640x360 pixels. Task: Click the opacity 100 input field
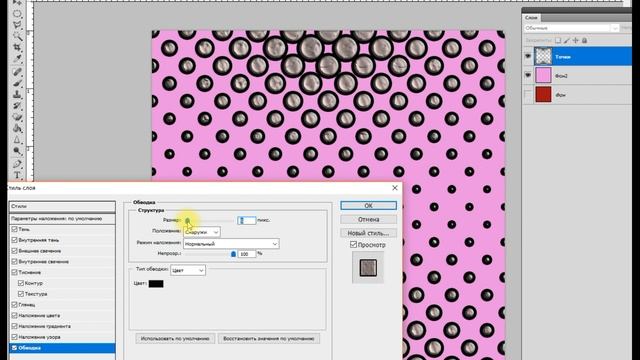[x=247, y=254]
